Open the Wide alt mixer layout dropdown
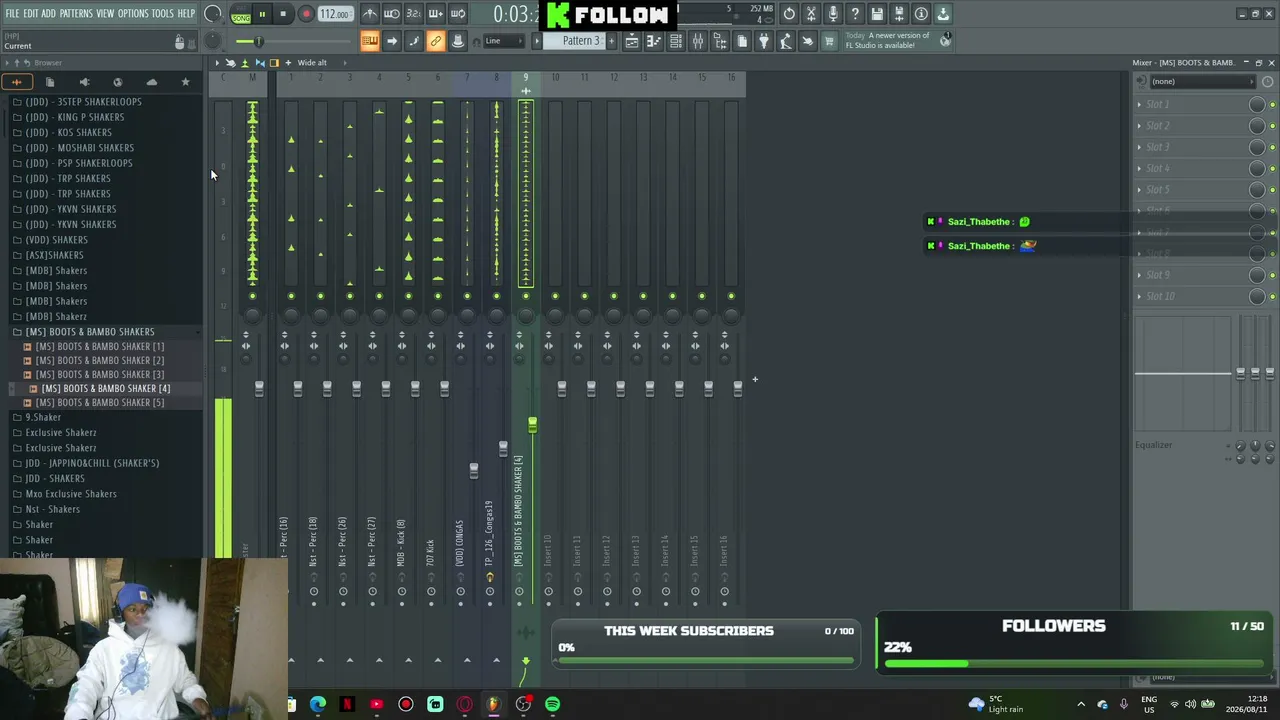Image resolution: width=1280 pixels, height=720 pixels. (x=312, y=63)
